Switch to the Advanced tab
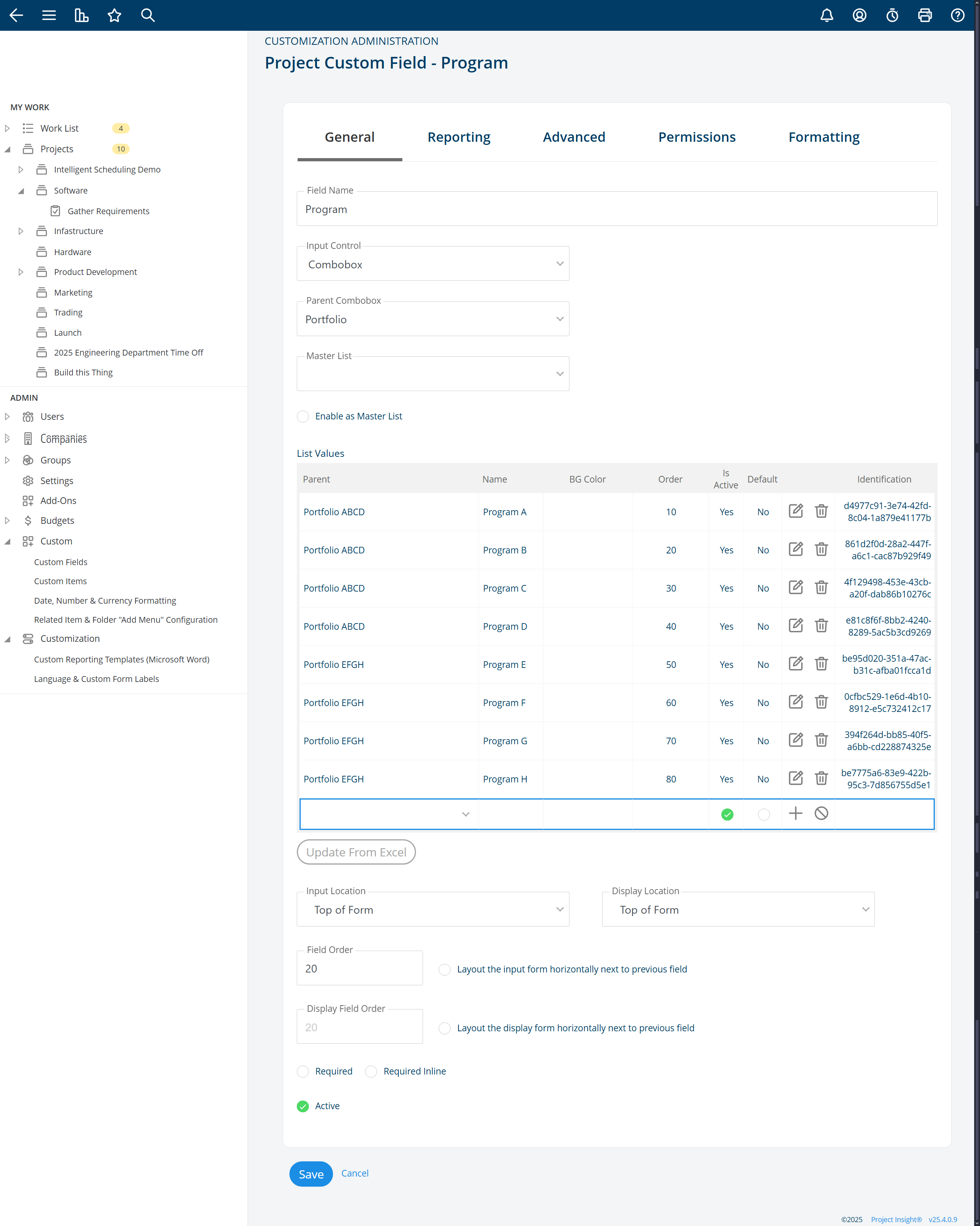Image resolution: width=980 pixels, height=1226 pixels. [574, 137]
